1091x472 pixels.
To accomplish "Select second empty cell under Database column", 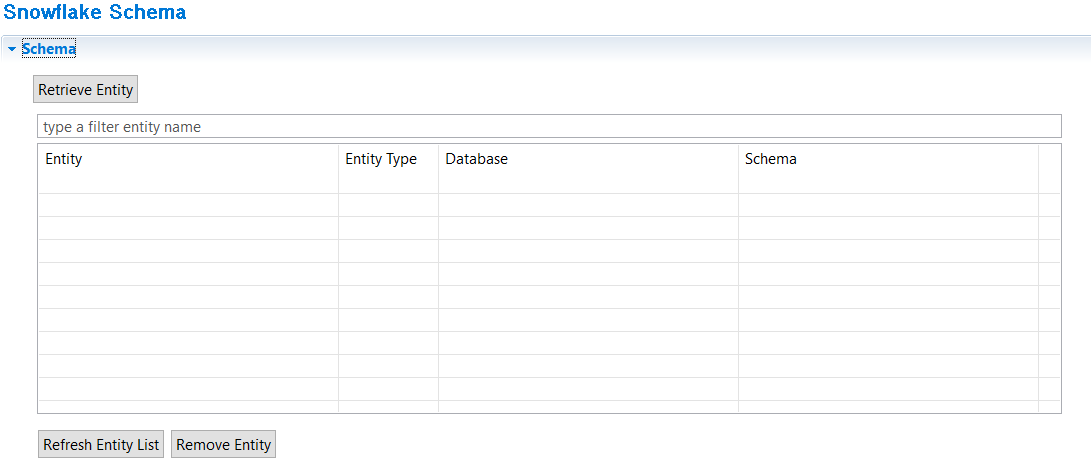I will click(589, 228).
